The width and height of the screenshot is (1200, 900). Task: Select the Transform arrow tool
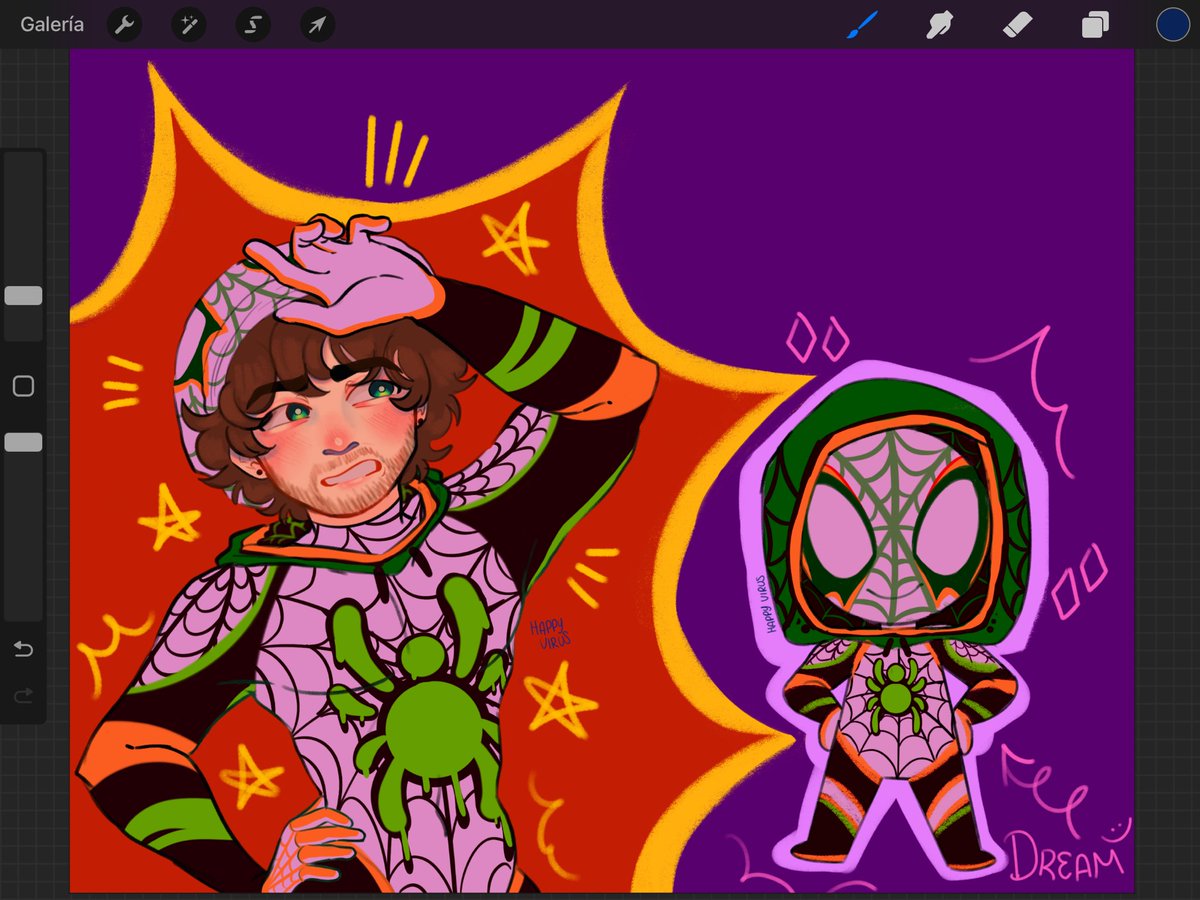[x=317, y=25]
